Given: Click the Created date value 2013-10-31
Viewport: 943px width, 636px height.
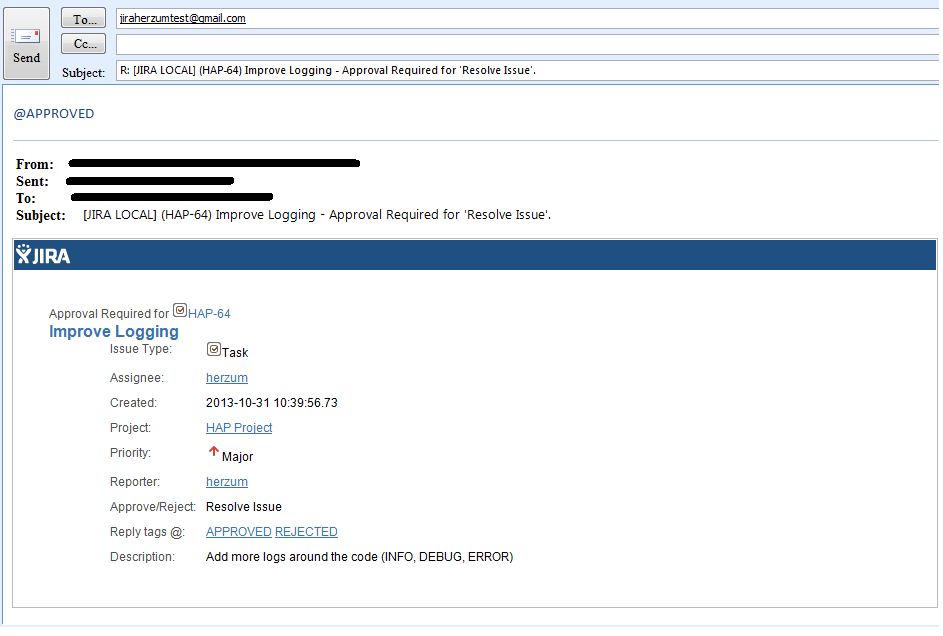Looking at the screenshot, I should (x=271, y=403).
